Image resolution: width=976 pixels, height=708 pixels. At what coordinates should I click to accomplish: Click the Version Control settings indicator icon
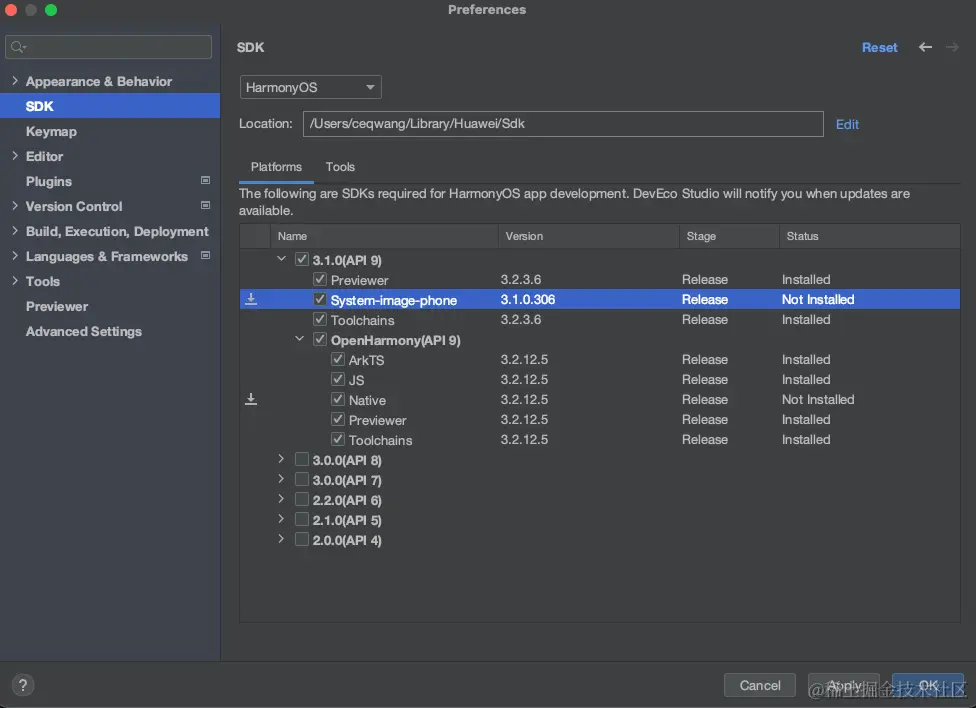pos(206,206)
